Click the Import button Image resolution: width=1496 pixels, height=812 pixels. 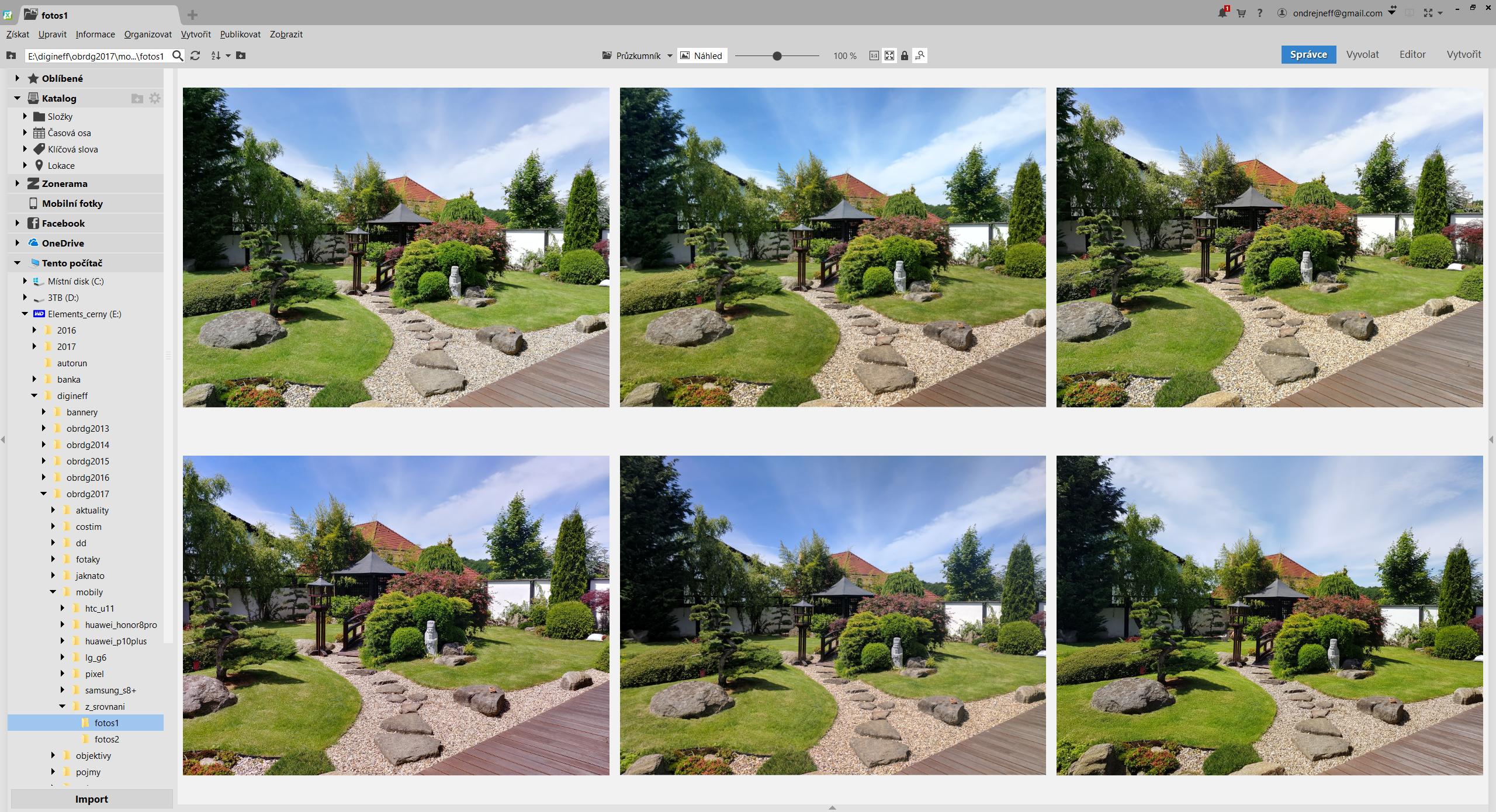coord(92,799)
